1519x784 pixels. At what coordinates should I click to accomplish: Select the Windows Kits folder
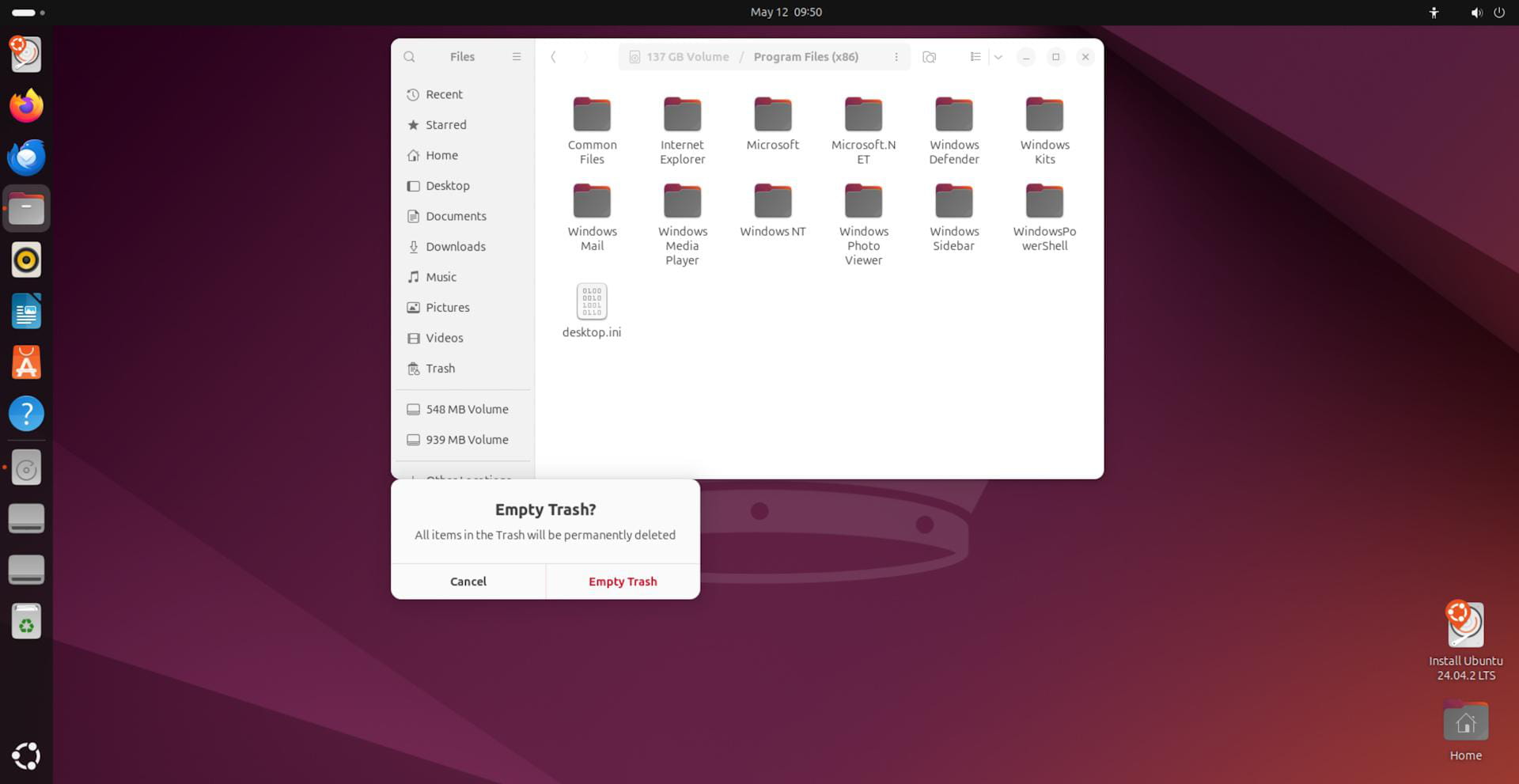(1044, 131)
